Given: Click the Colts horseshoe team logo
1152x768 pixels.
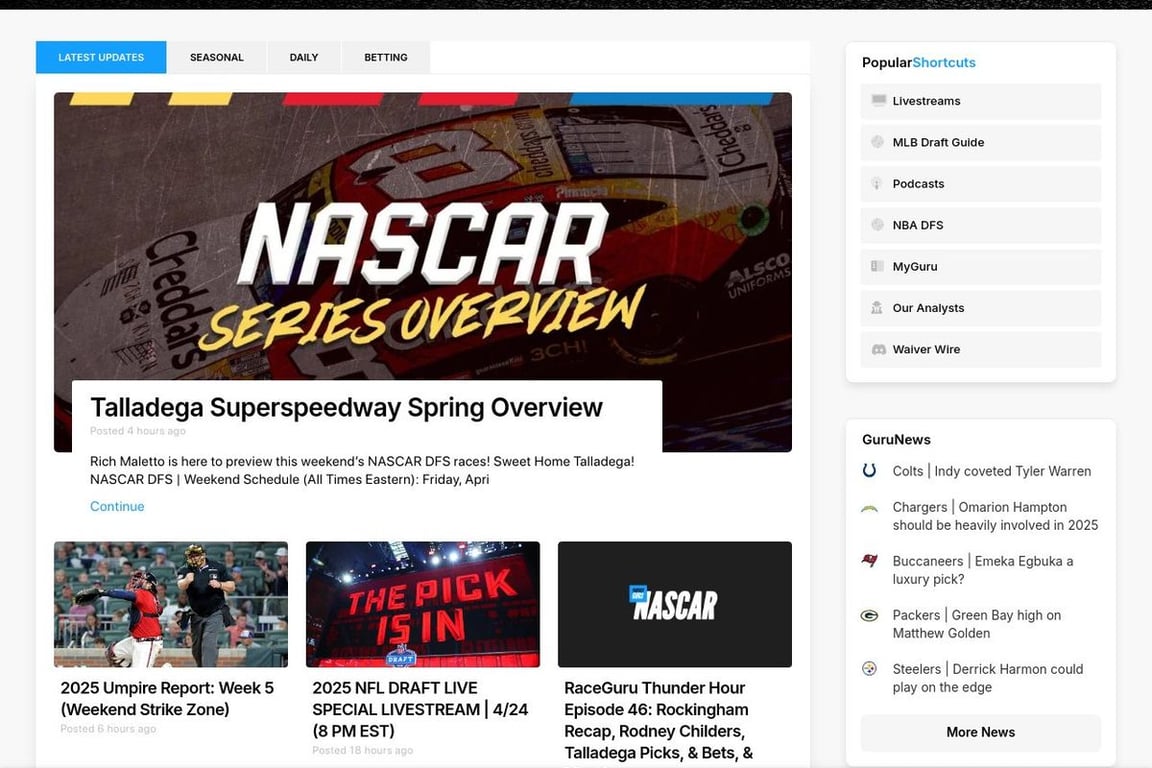Looking at the screenshot, I should 869,470.
